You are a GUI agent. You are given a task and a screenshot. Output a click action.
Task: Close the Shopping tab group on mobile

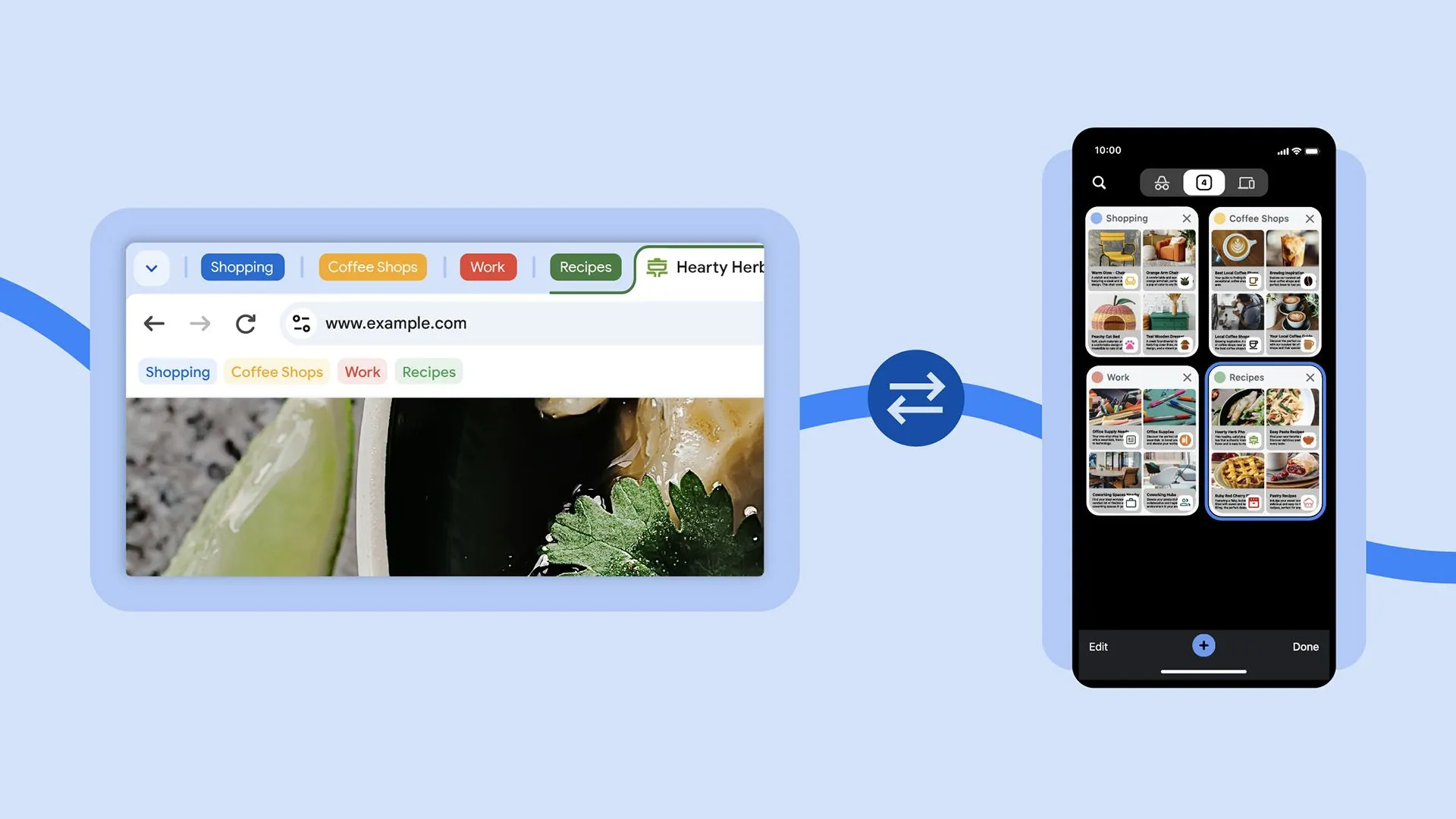click(x=1188, y=218)
